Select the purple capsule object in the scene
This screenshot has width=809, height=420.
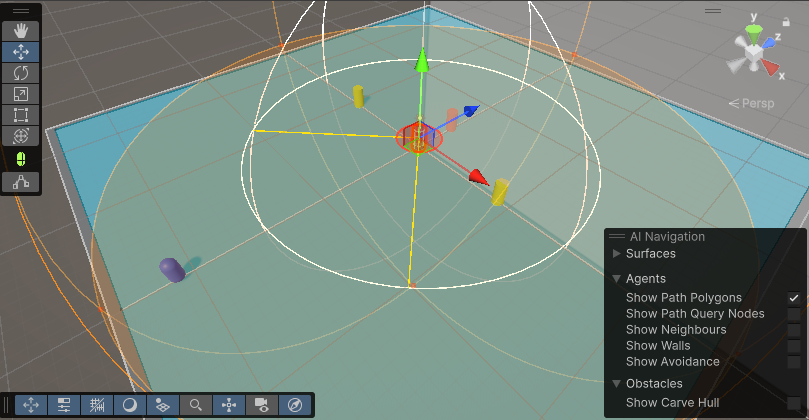172,270
